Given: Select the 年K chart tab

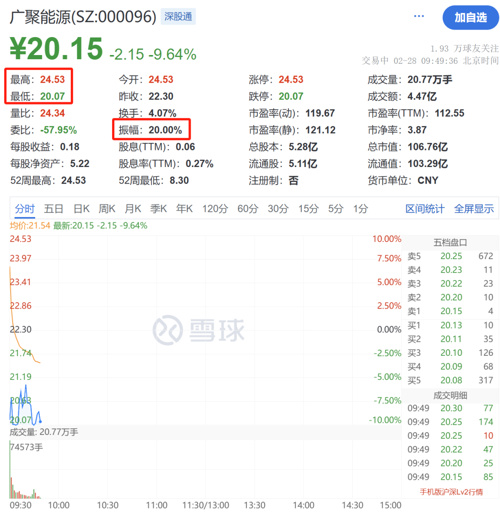Looking at the screenshot, I should tap(184, 209).
